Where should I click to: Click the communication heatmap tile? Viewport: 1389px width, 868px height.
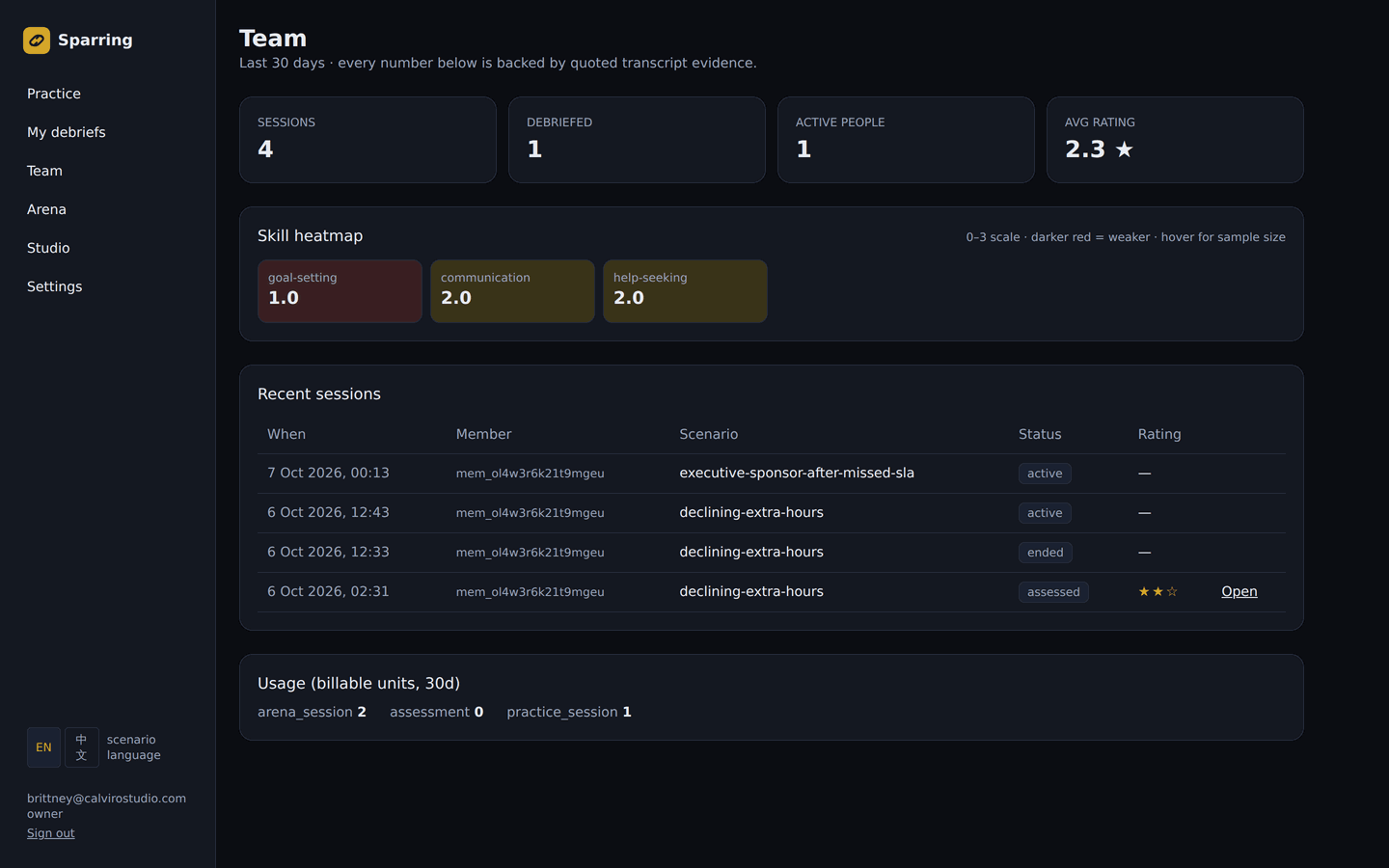(x=512, y=291)
